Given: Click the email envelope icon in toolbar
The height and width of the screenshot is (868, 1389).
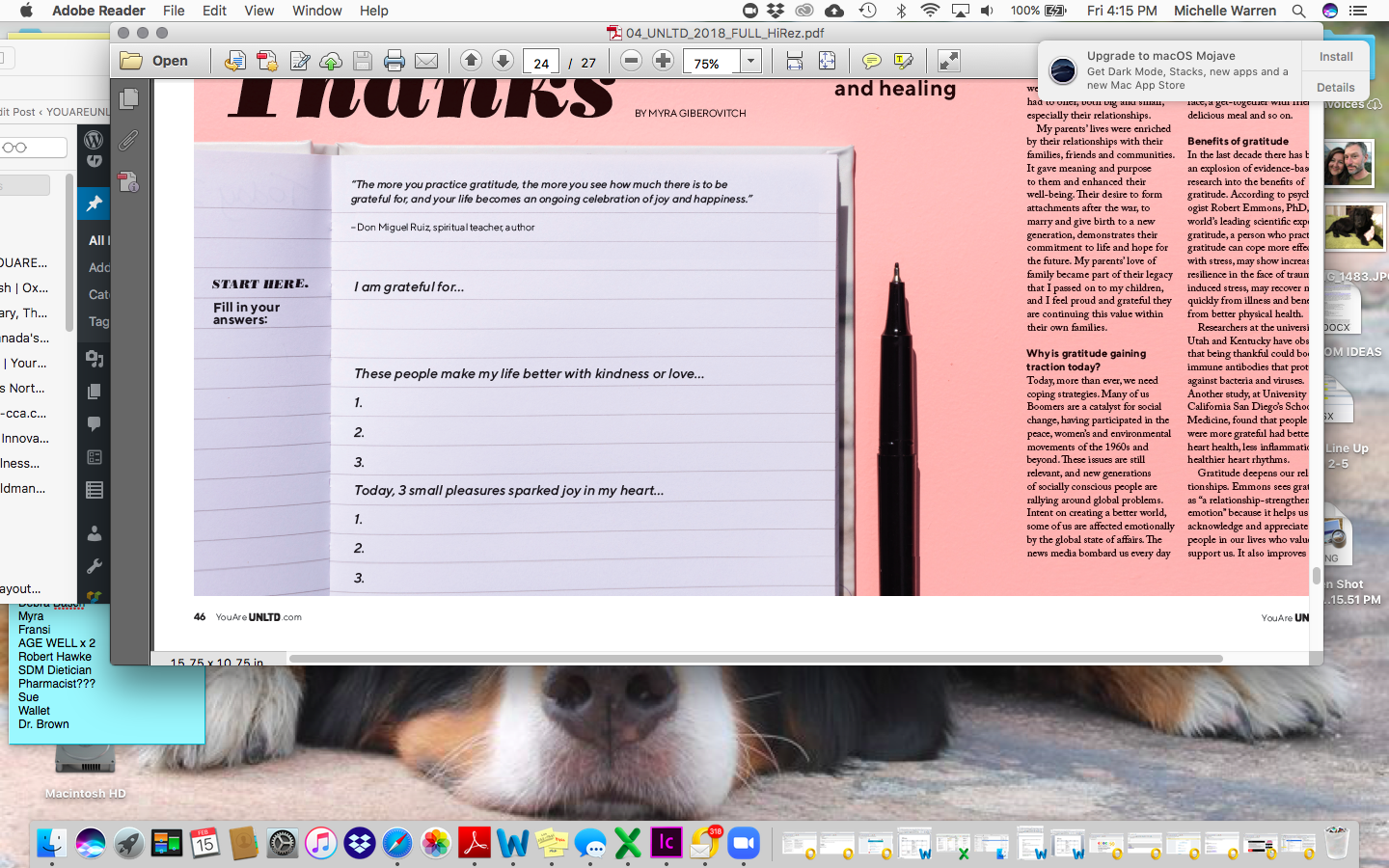Looking at the screenshot, I should (x=426, y=61).
